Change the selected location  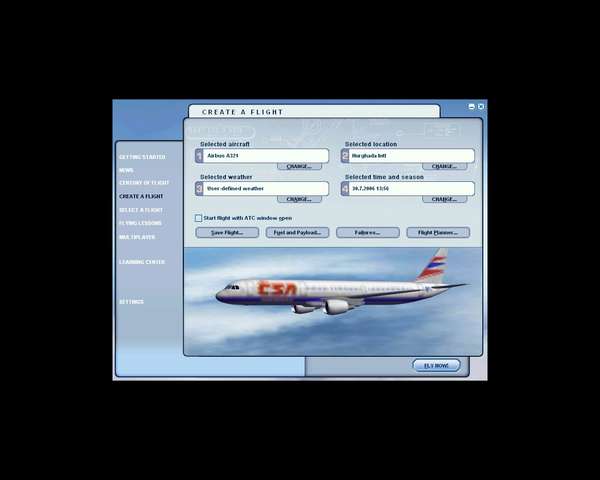point(445,167)
